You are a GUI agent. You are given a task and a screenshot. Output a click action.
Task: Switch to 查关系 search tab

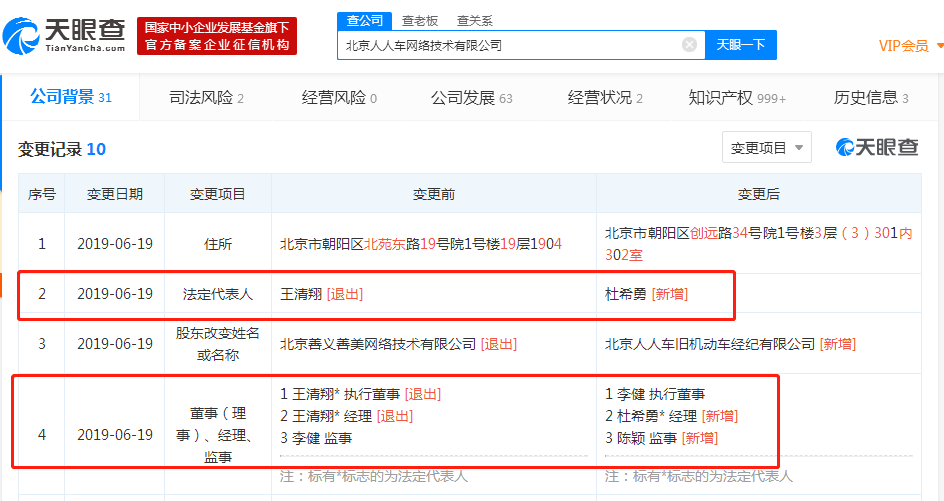(x=474, y=20)
